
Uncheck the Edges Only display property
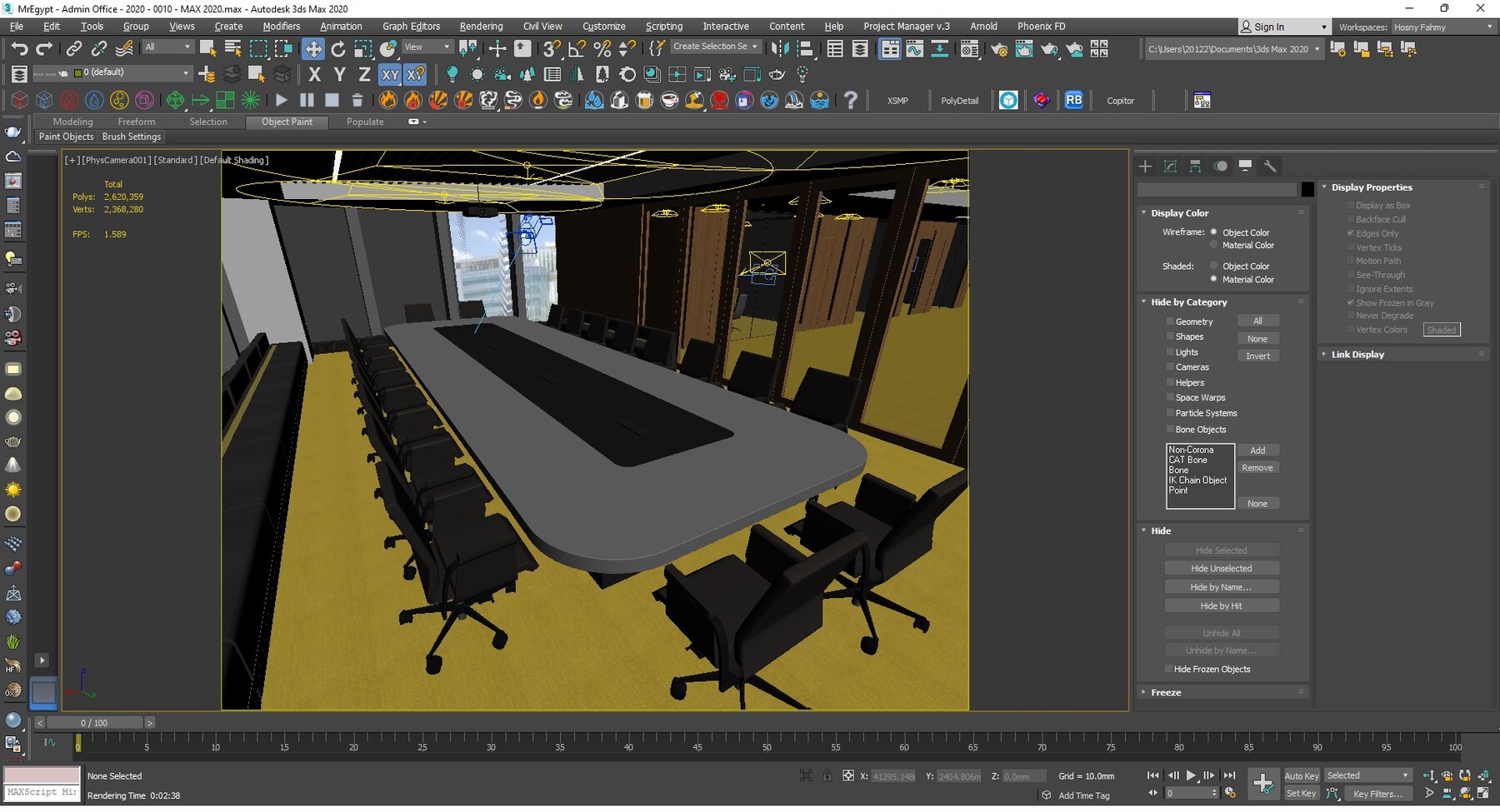click(1352, 233)
